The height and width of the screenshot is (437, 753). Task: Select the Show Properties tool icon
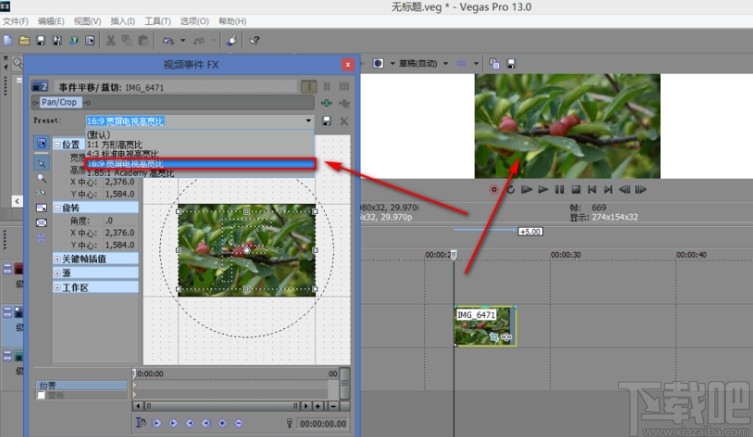pos(41,143)
